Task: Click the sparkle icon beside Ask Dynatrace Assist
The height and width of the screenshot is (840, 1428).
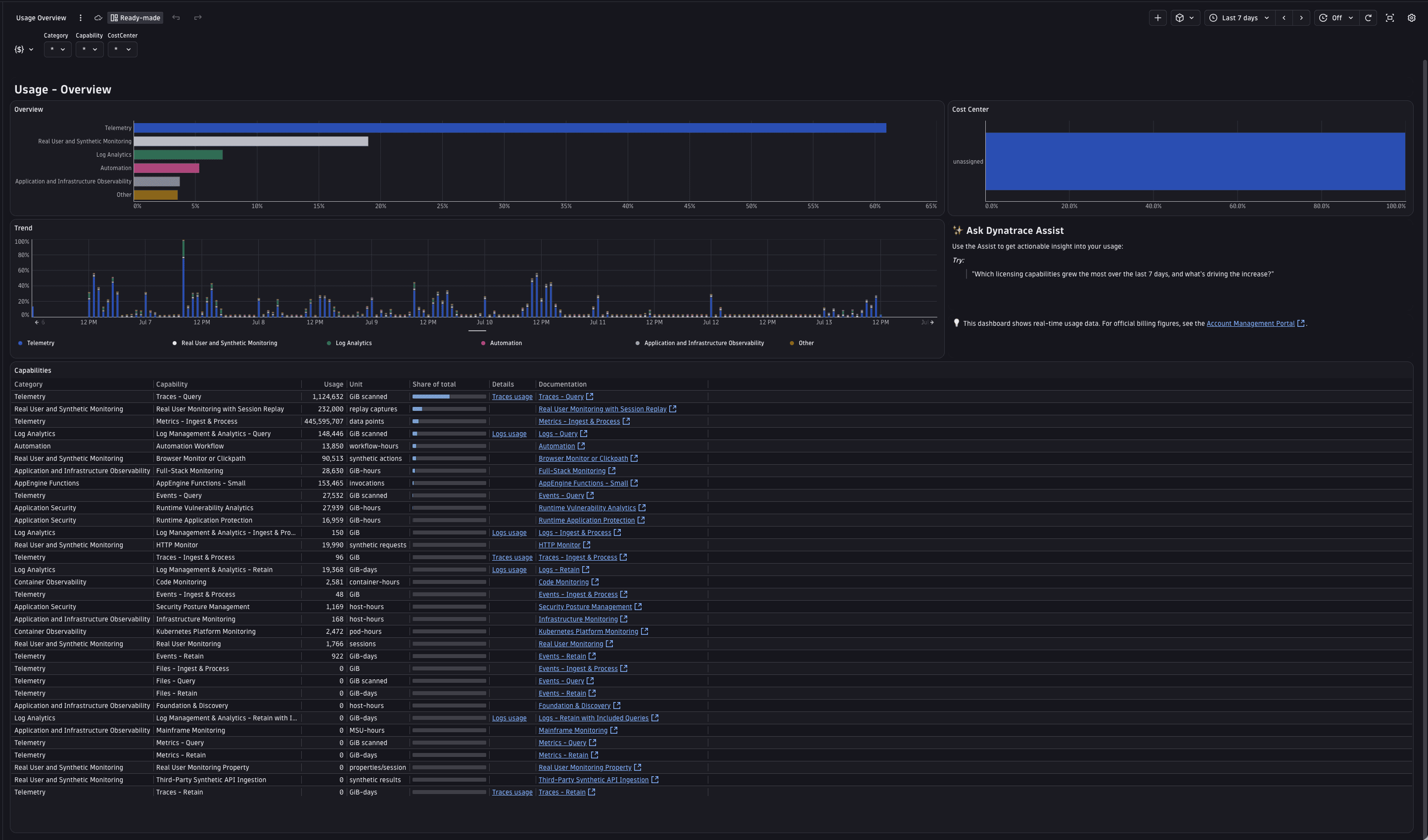Action: click(958, 230)
